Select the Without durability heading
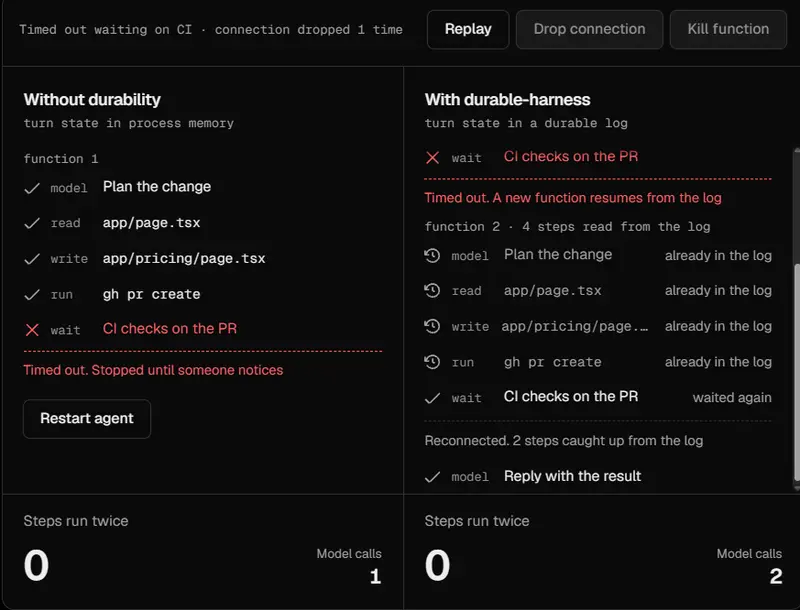The height and width of the screenshot is (610, 800). click(x=92, y=99)
